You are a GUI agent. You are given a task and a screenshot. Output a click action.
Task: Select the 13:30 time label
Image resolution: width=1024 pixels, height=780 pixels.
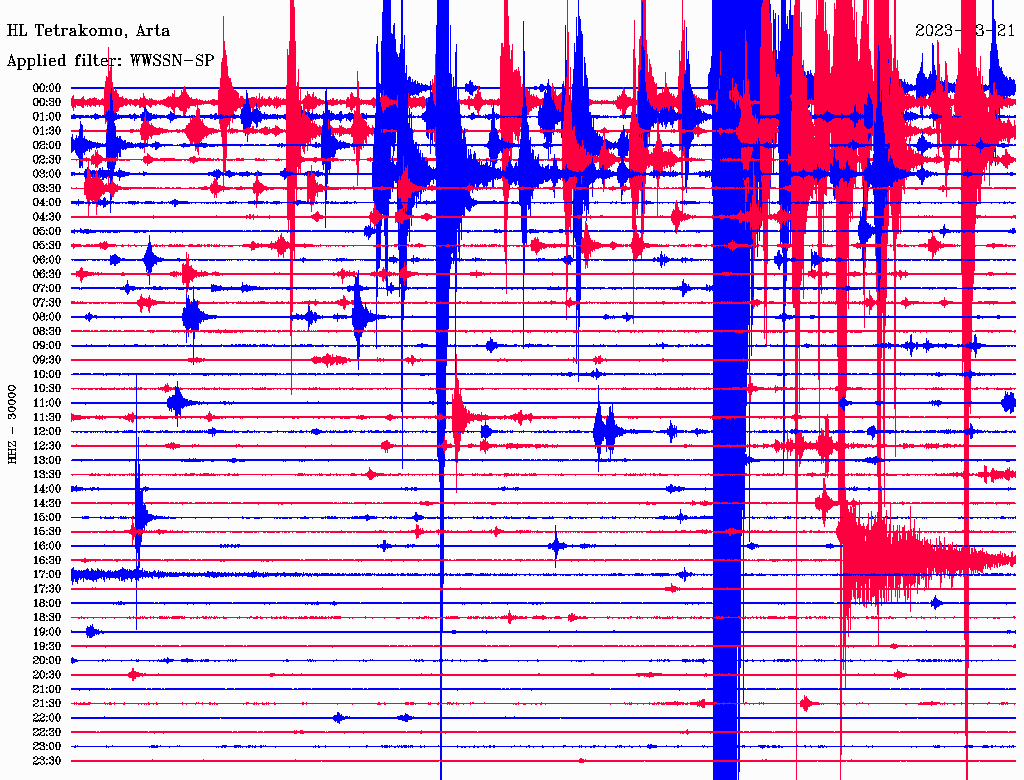tap(47, 475)
